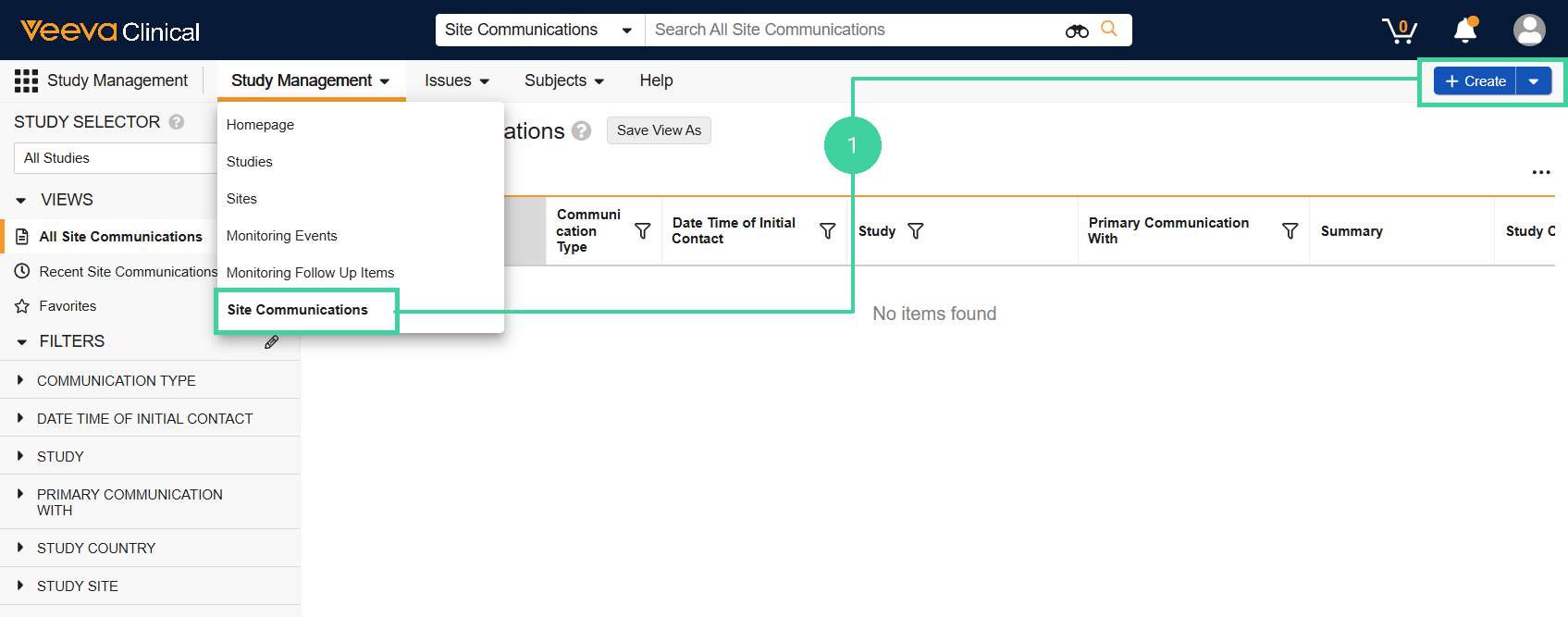1568x617 pixels.
Task: Open the Create button dropdown arrow
Action: (1534, 81)
